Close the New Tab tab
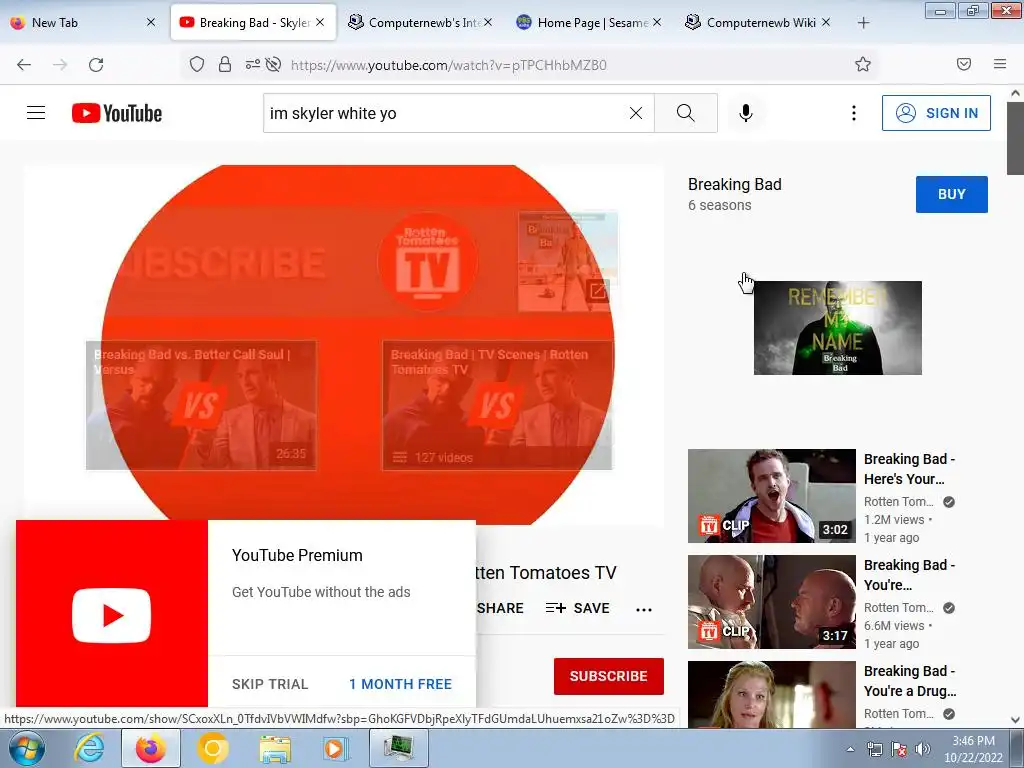Image resolution: width=1024 pixels, height=768 pixels. pos(151,22)
